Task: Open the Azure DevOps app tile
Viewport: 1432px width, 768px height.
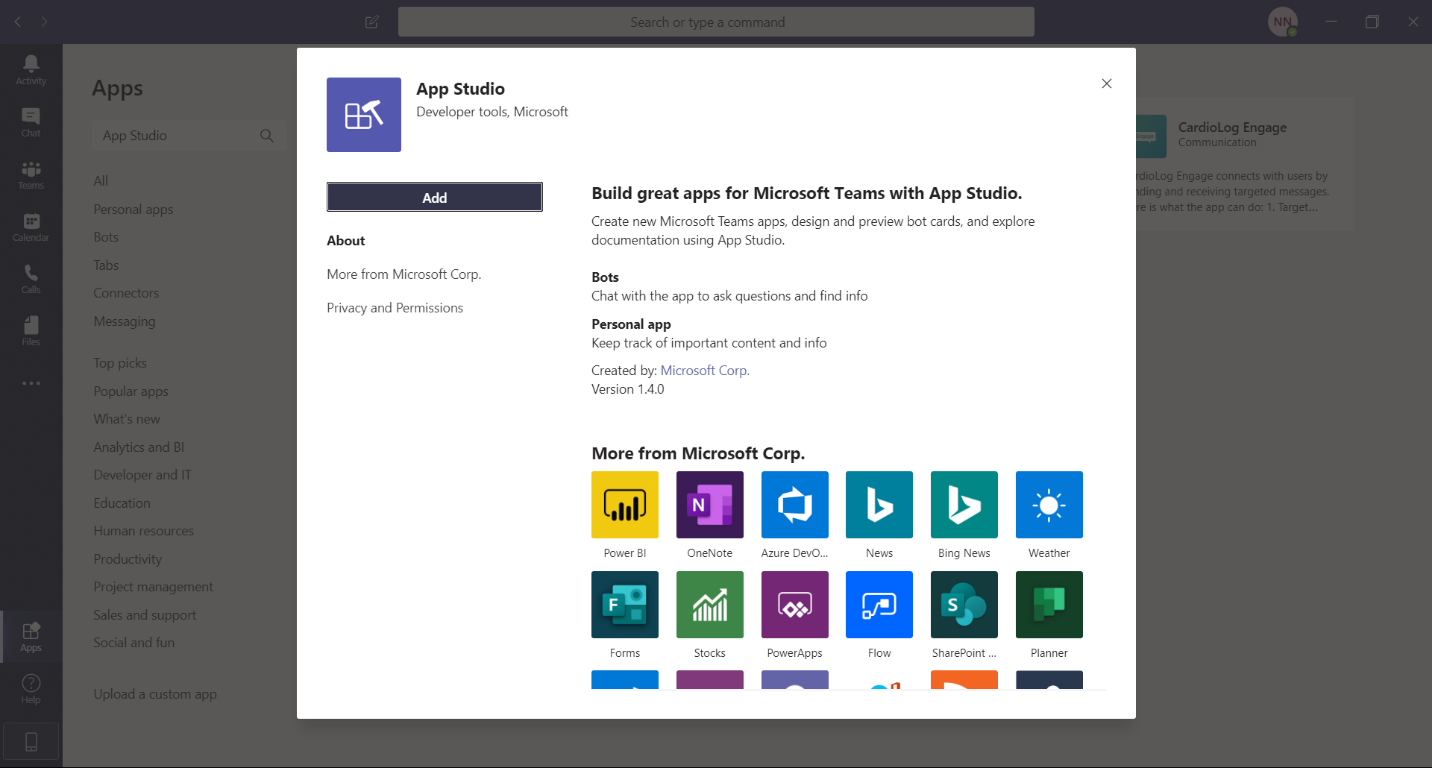Action: point(795,505)
